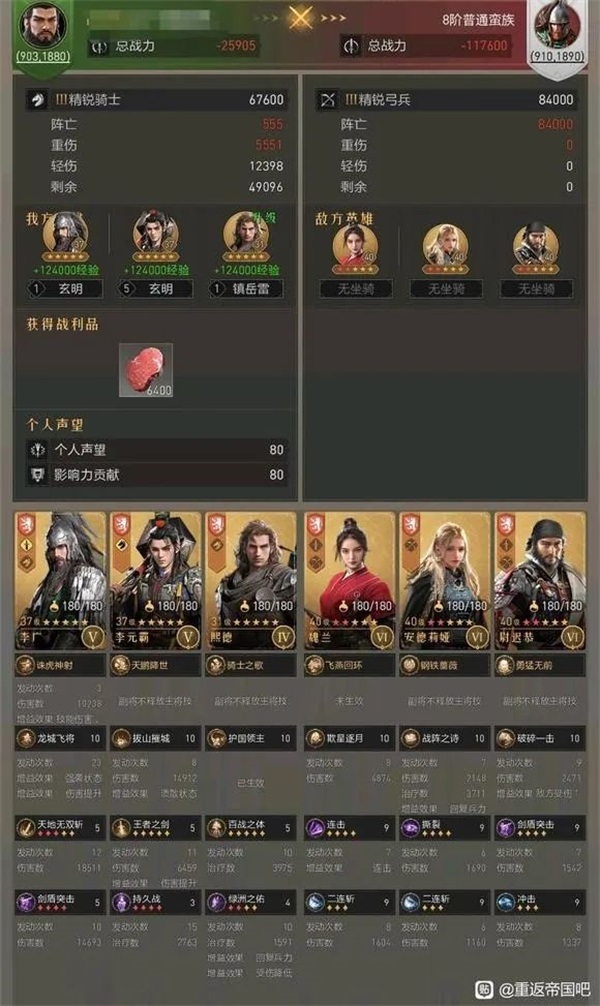Click the 影响力贡献 trophy icon
This screenshot has height=1006, width=600.
[x=38, y=475]
